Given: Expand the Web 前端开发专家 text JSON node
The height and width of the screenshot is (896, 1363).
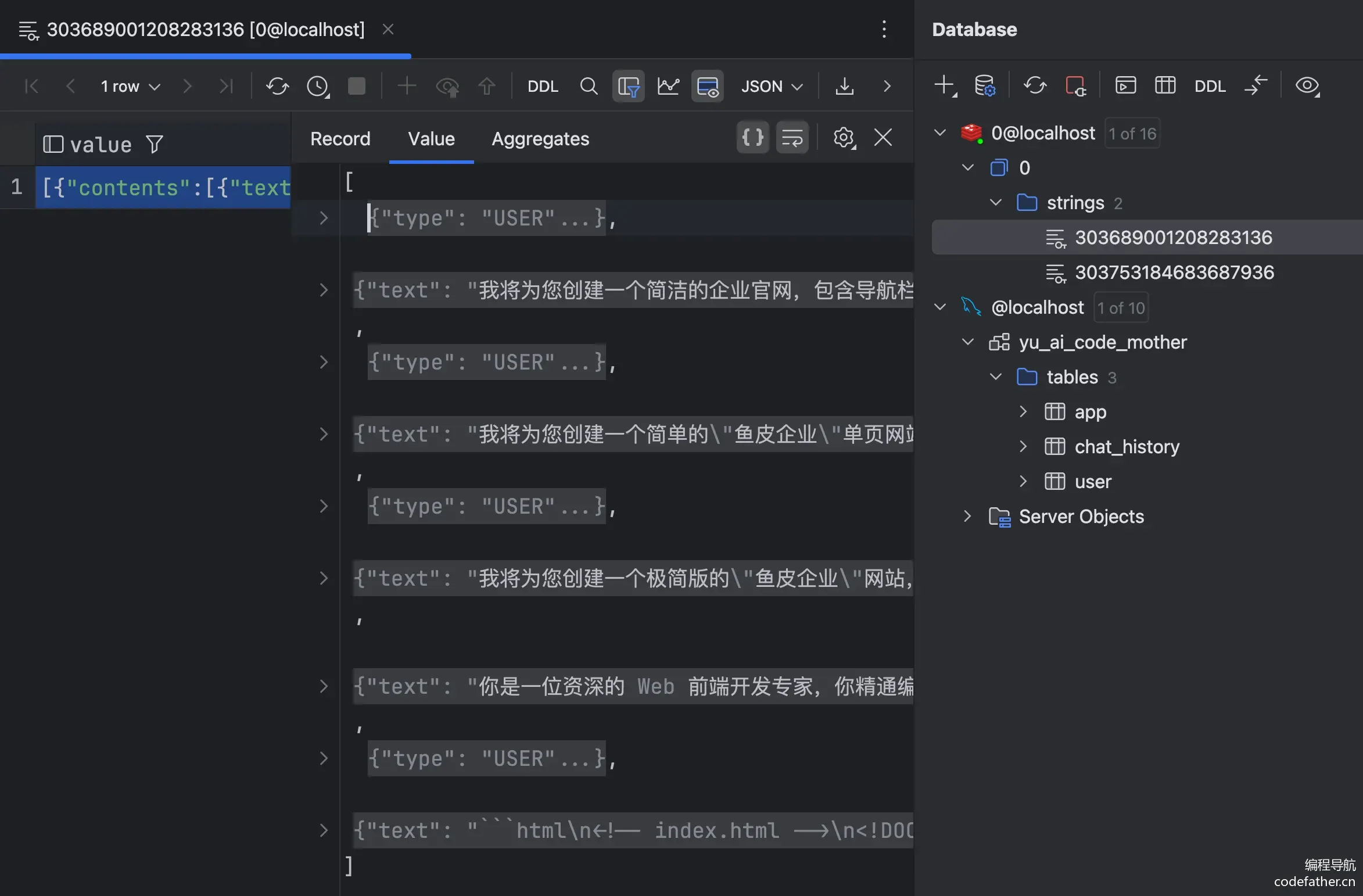Looking at the screenshot, I should click(324, 686).
